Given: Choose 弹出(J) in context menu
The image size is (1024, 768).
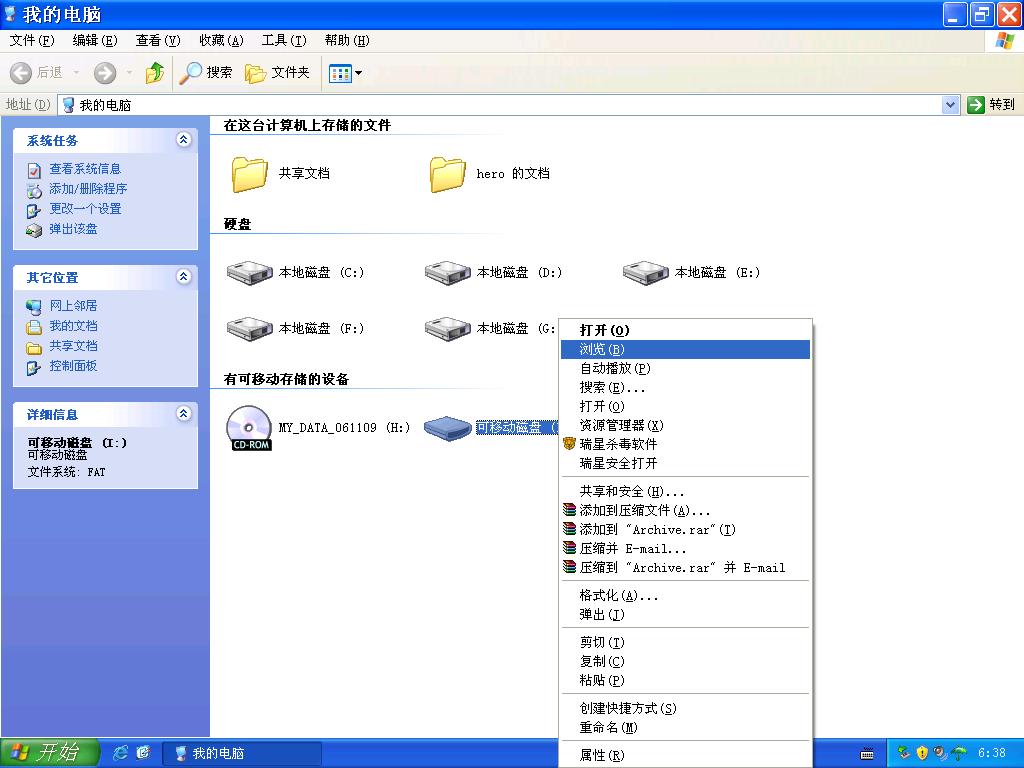Looking at the screenshot, I should coord(685,615).
